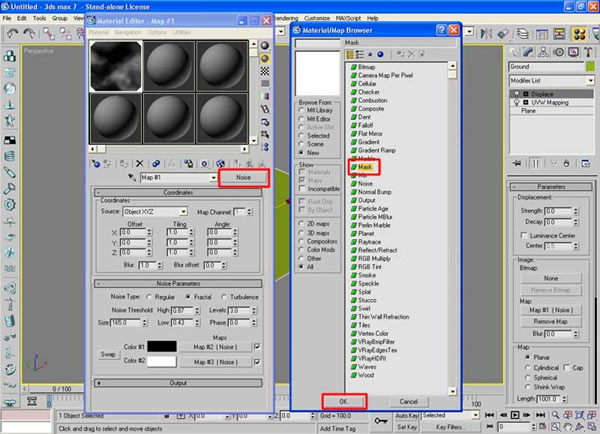Click the black Color #1 swatch
The height and width of the screenshot is (434, 600).
162,346
